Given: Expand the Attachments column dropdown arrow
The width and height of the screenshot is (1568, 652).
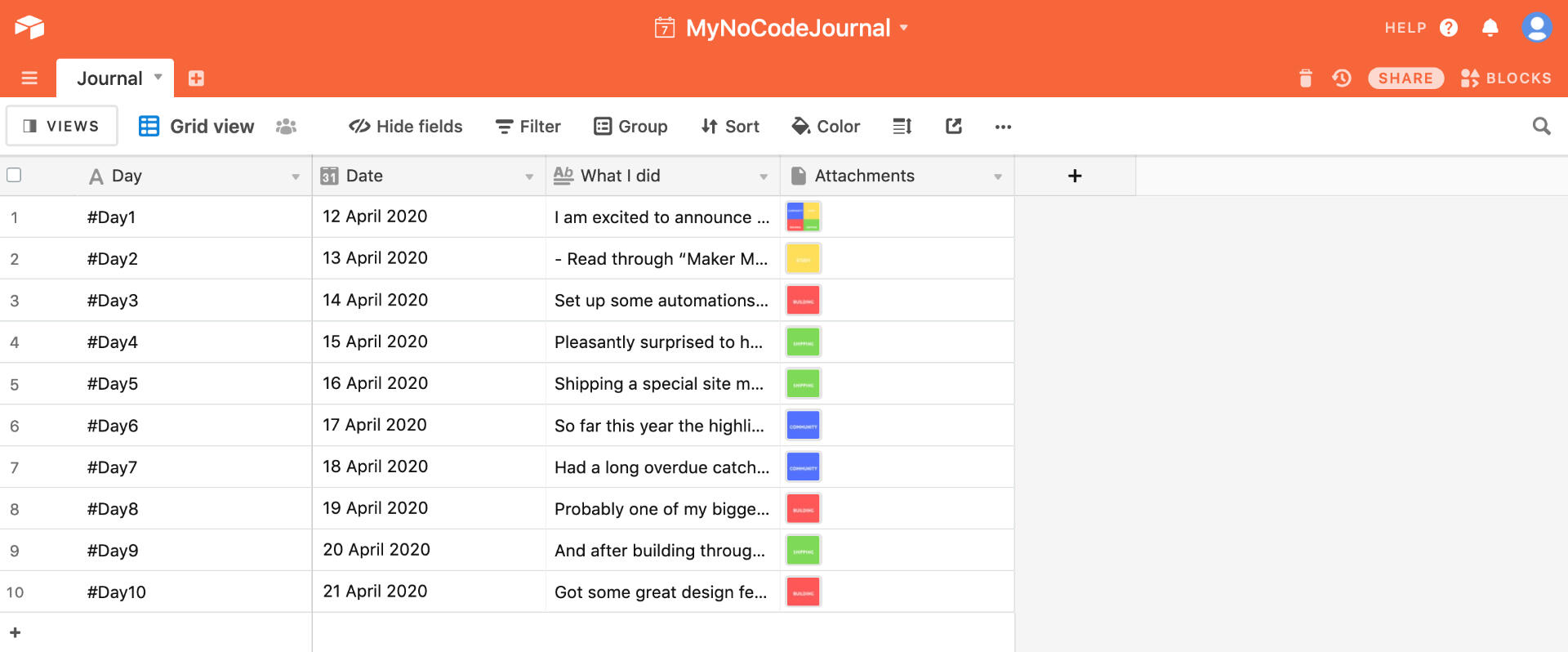Looking at the screenshot, I should pyautogui.click(x=997, y=176).
